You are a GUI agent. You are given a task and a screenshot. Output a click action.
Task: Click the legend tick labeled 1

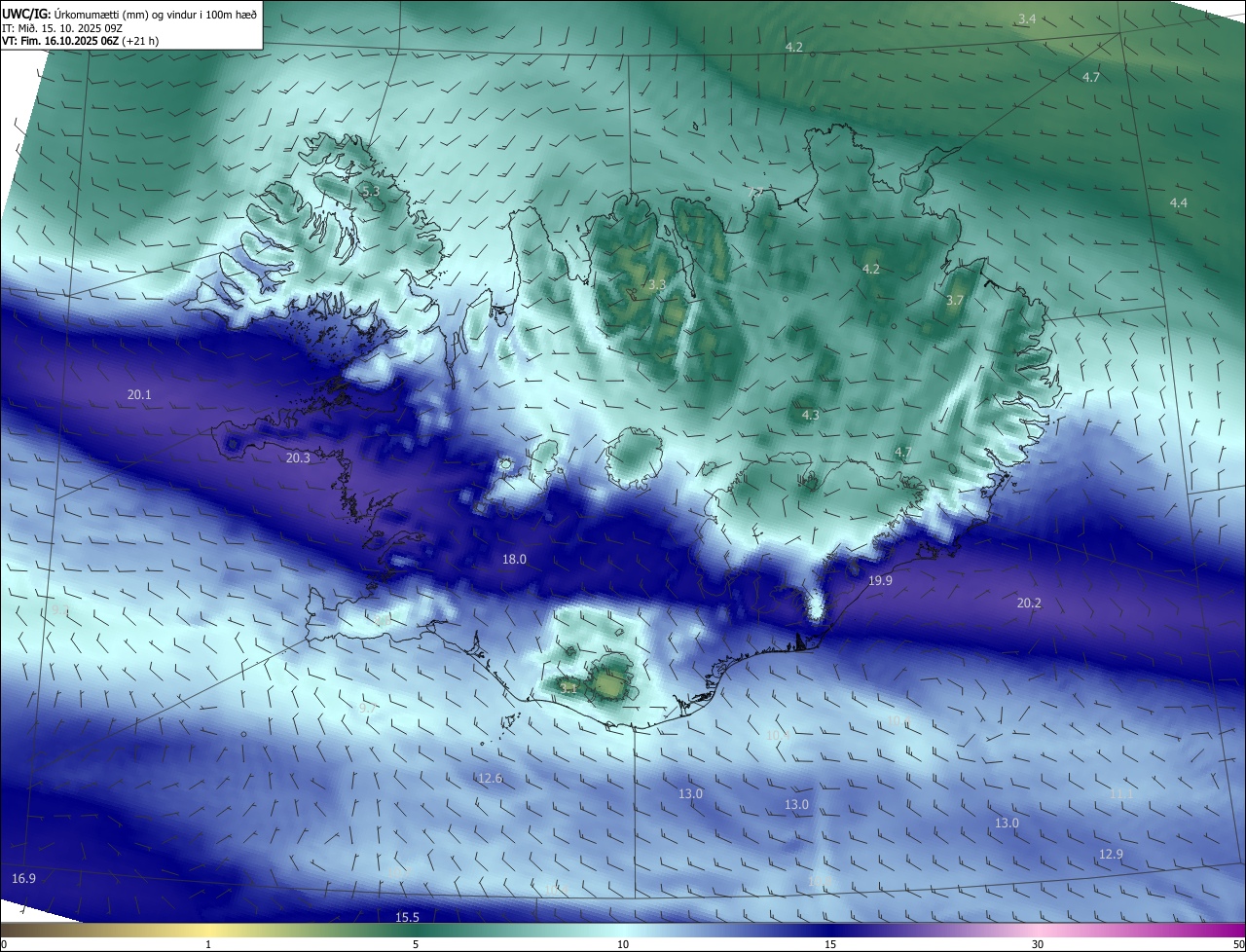pyautogui.click(x=208, y=944)
